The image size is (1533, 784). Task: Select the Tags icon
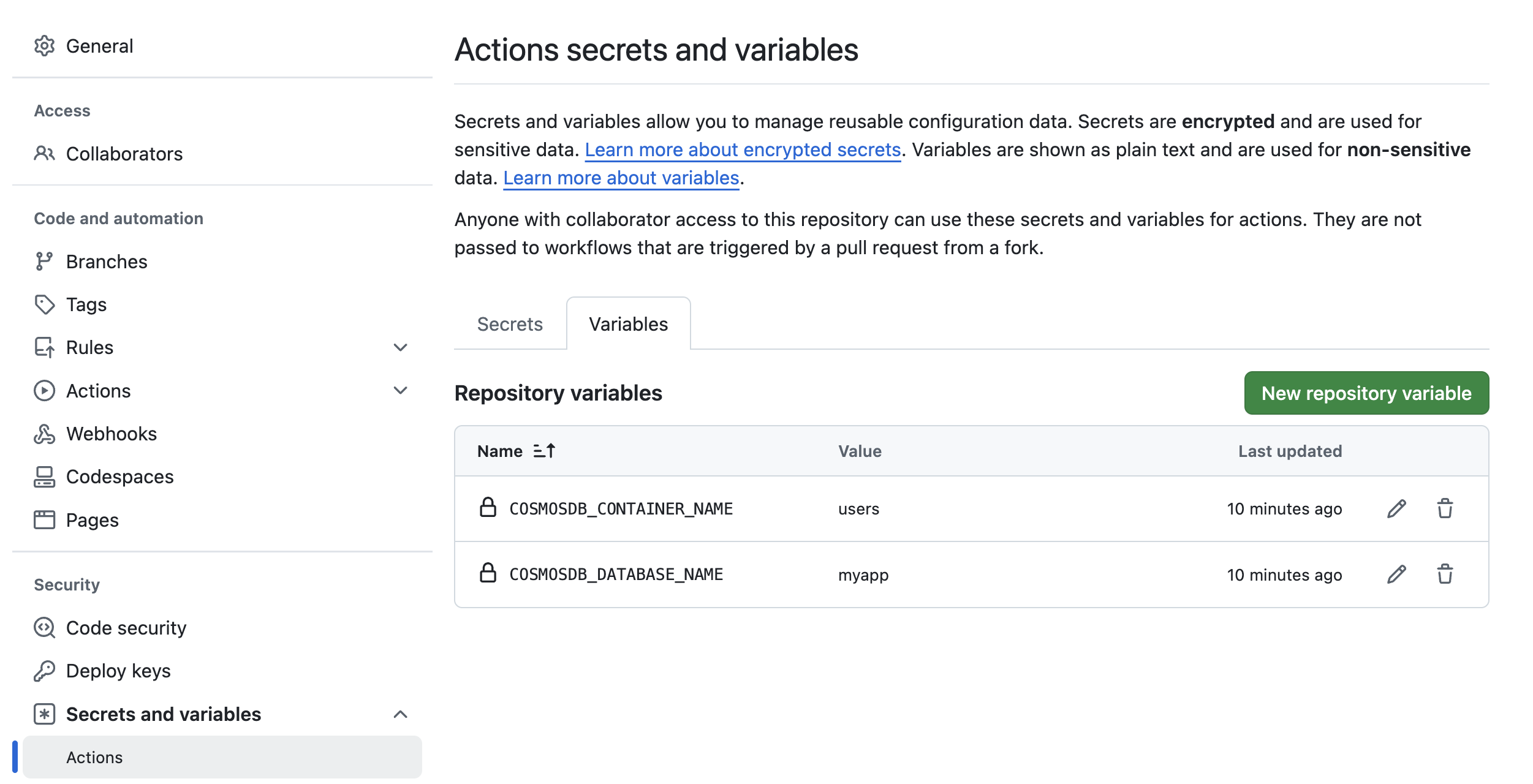click(45, 304)
